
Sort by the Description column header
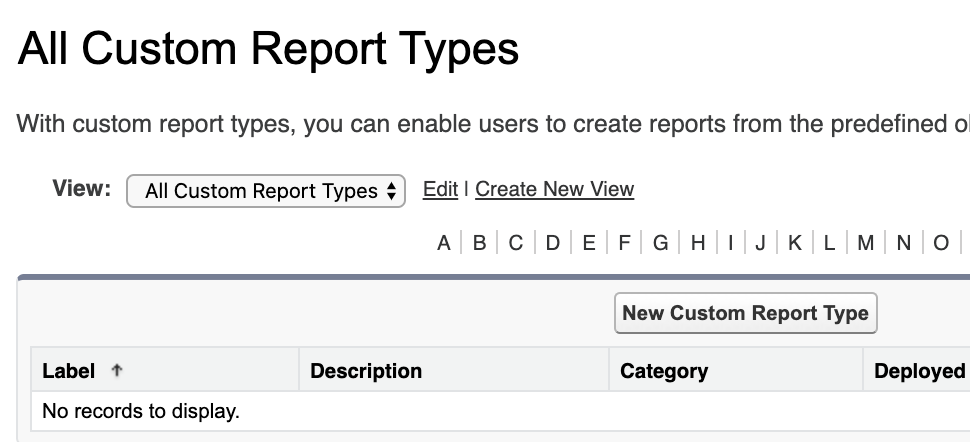pos(366,371)
